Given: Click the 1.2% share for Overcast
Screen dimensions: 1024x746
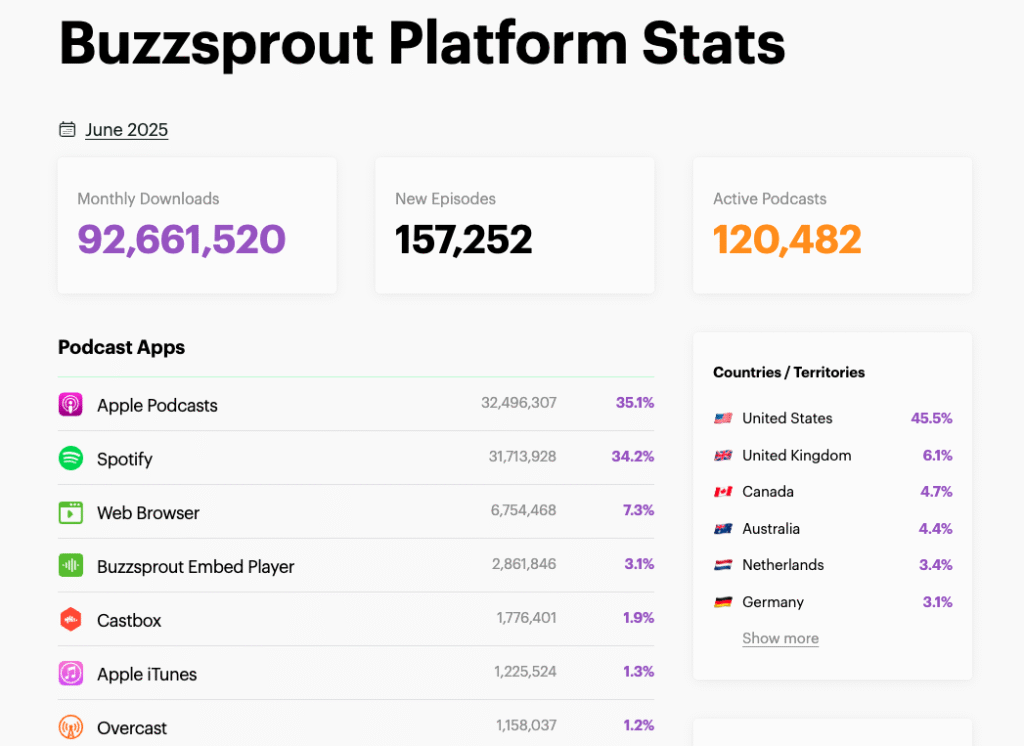Looking at the screenshot, I should [x=639, y=725].
